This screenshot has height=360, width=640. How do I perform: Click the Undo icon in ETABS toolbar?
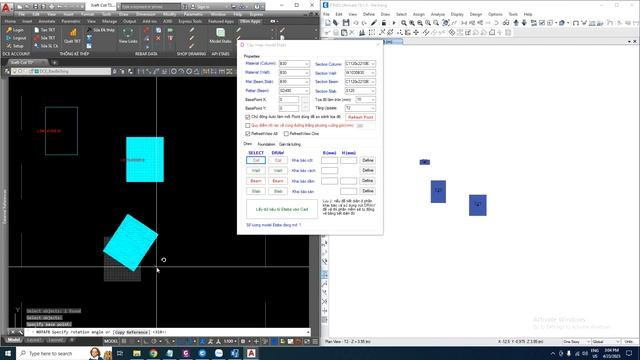pos(356,23)
